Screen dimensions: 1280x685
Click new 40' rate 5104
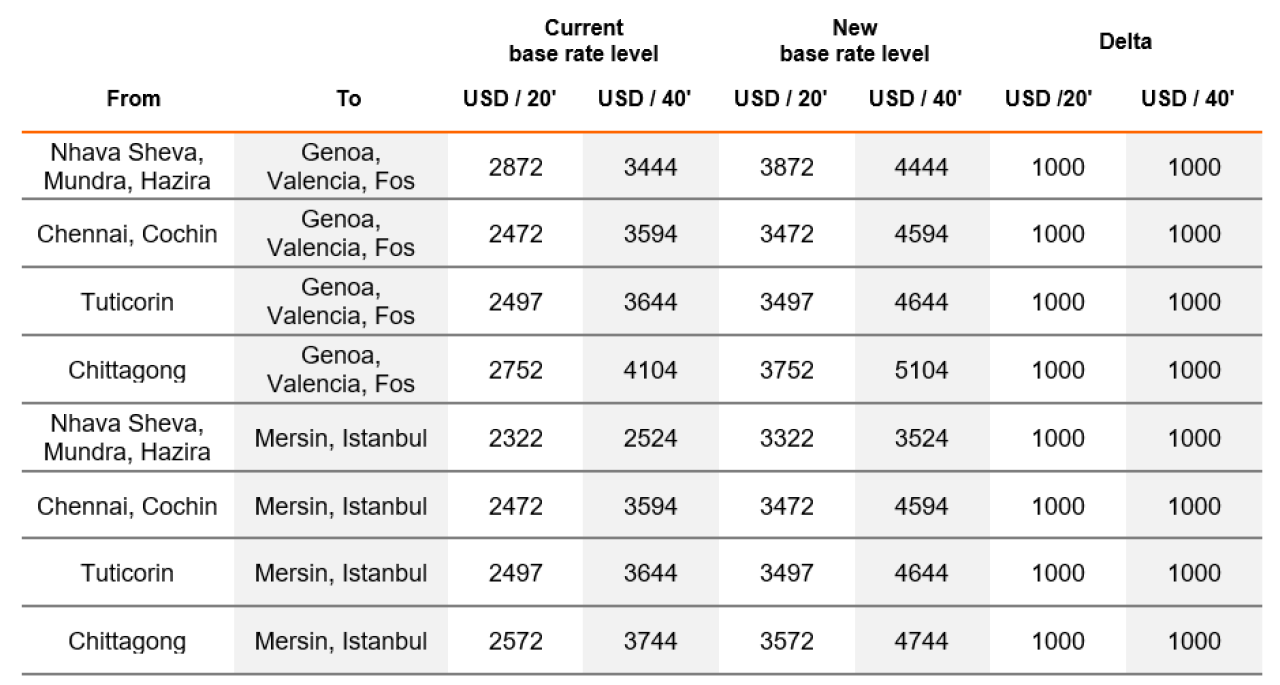922,370
